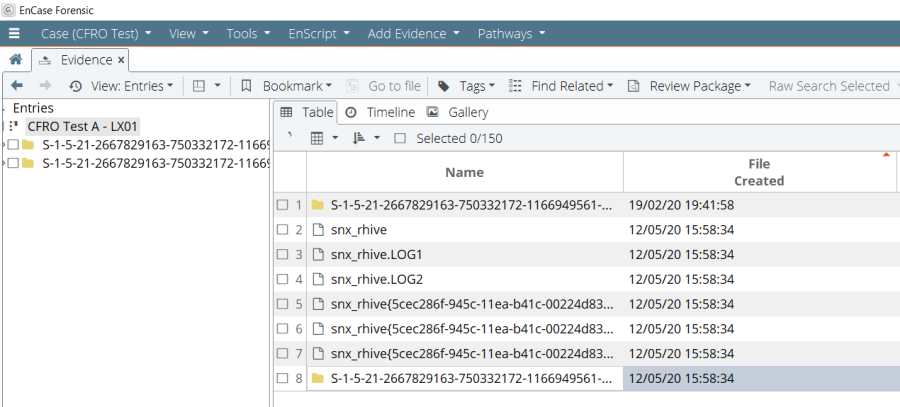Screen dimensions: 900x407
Task: Select CFRO Test A - LX01 entry
Action: coord(83,126)
